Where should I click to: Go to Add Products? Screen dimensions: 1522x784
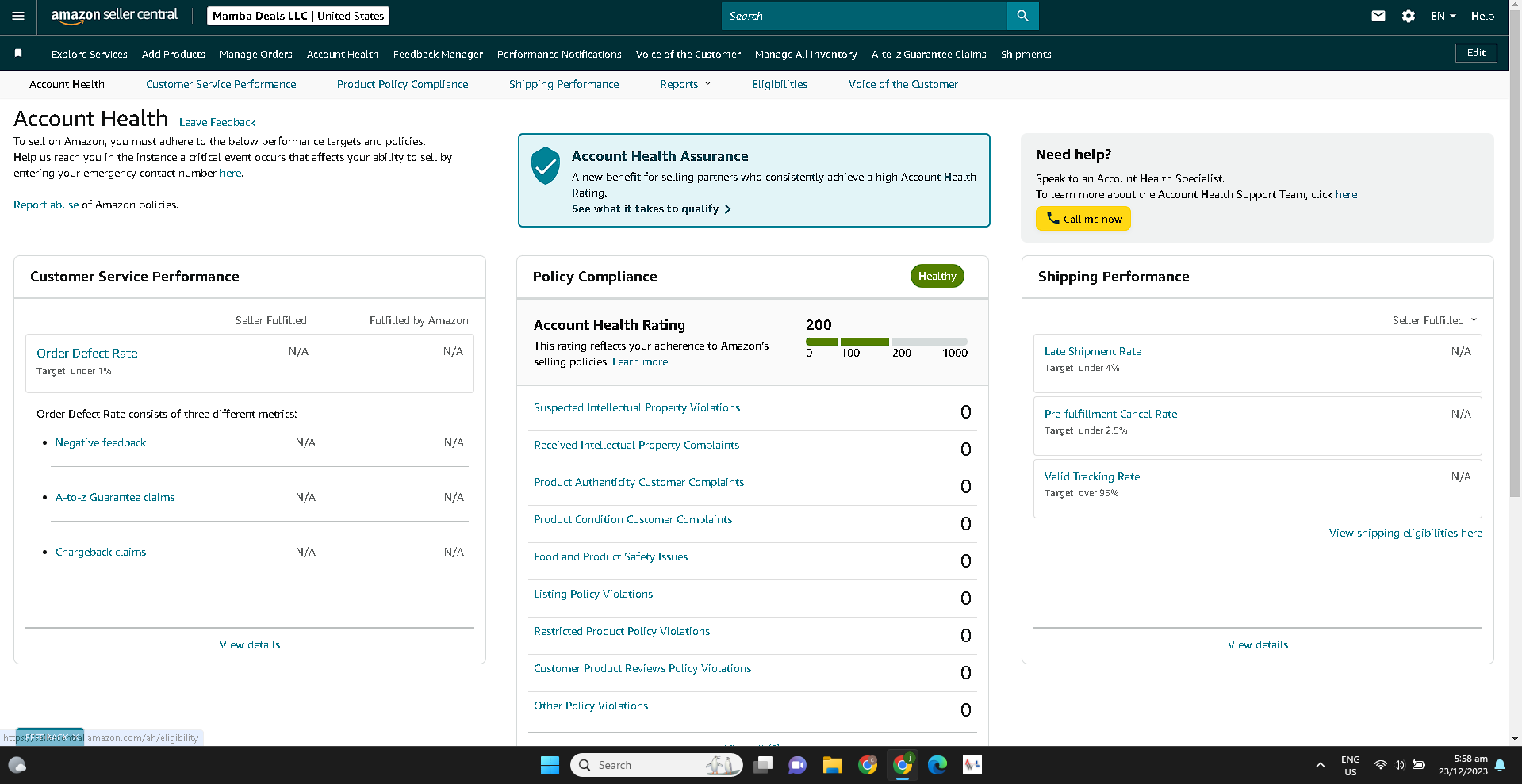point(174,54)
